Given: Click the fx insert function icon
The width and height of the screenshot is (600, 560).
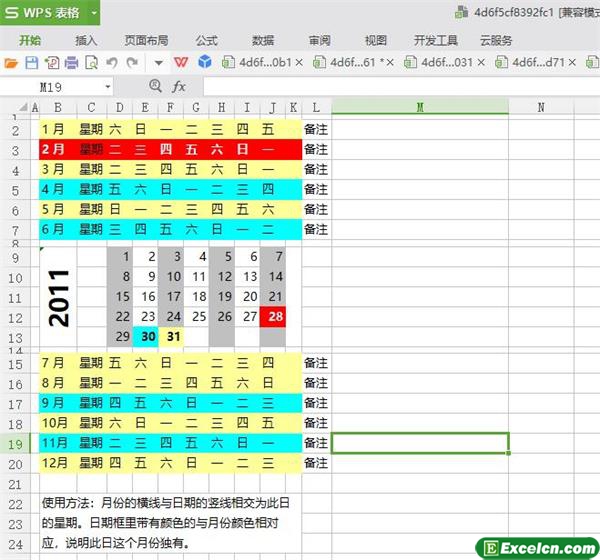Looking at the screenshot, I should (179, 87).
